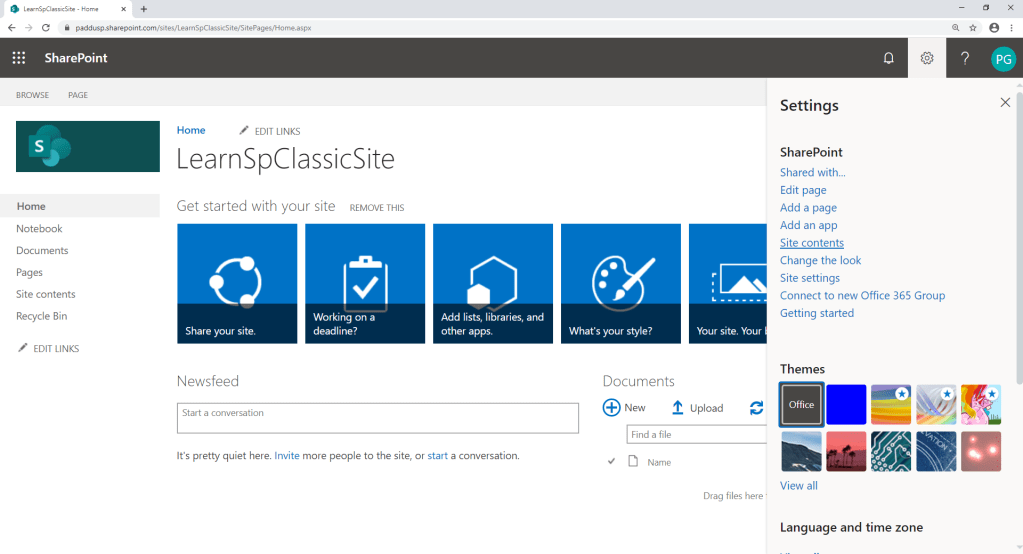Open the Help question mark icon

(x=965, y=58)
